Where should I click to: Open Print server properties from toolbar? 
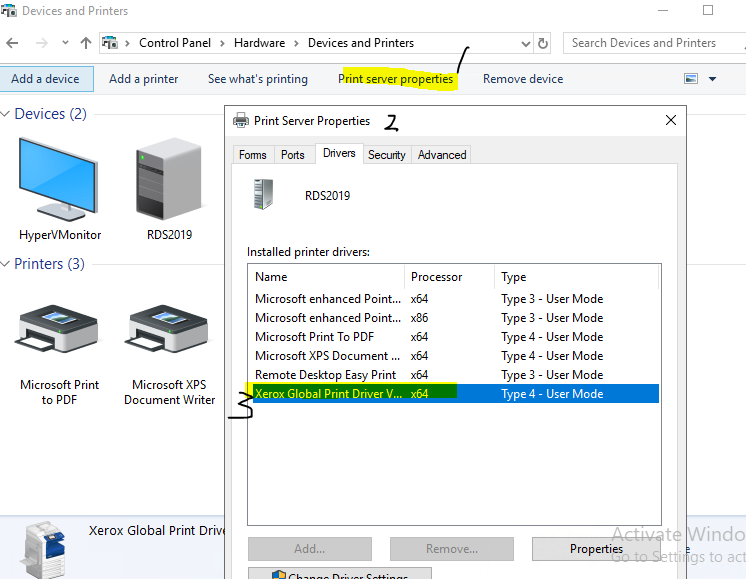point(396,79)
